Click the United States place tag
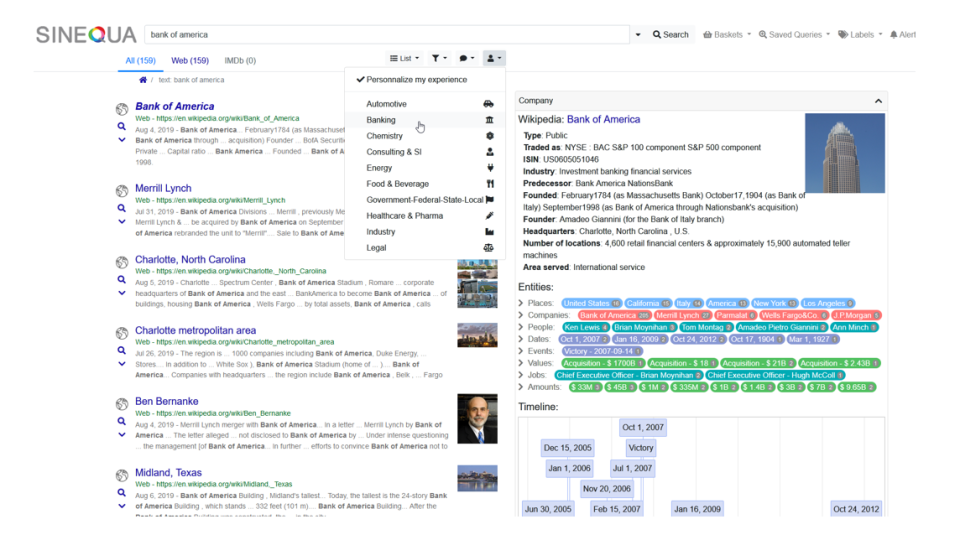The image size is (960, 540). point(591,303)
